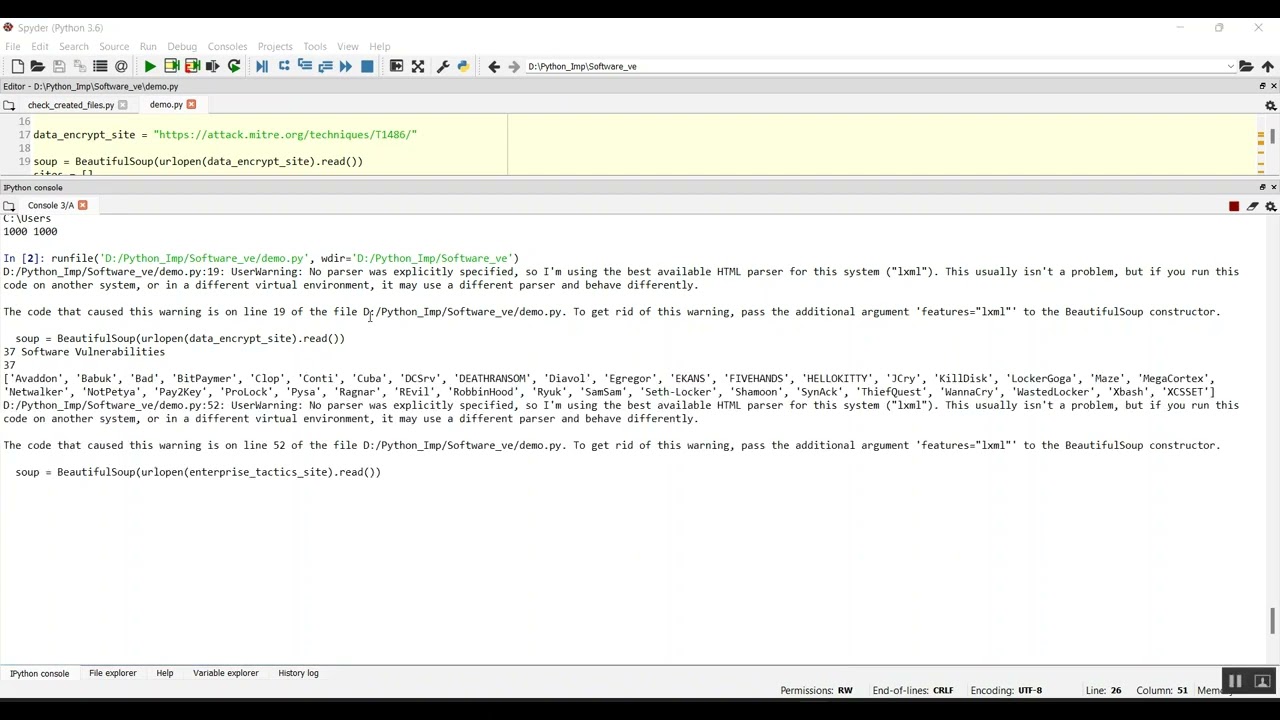The image size is (1280, 720).
Task: Save the current file
Action: coord(59,66)
